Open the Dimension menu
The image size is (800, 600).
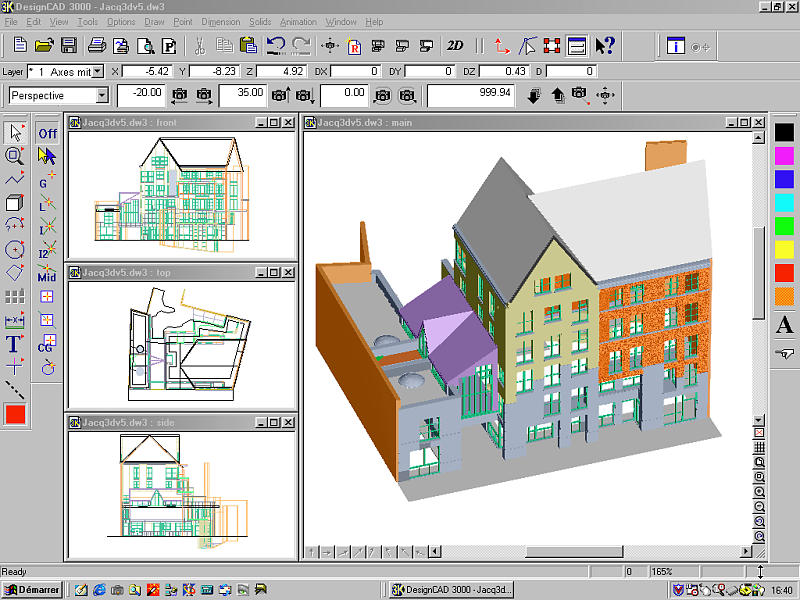point(220,21)
